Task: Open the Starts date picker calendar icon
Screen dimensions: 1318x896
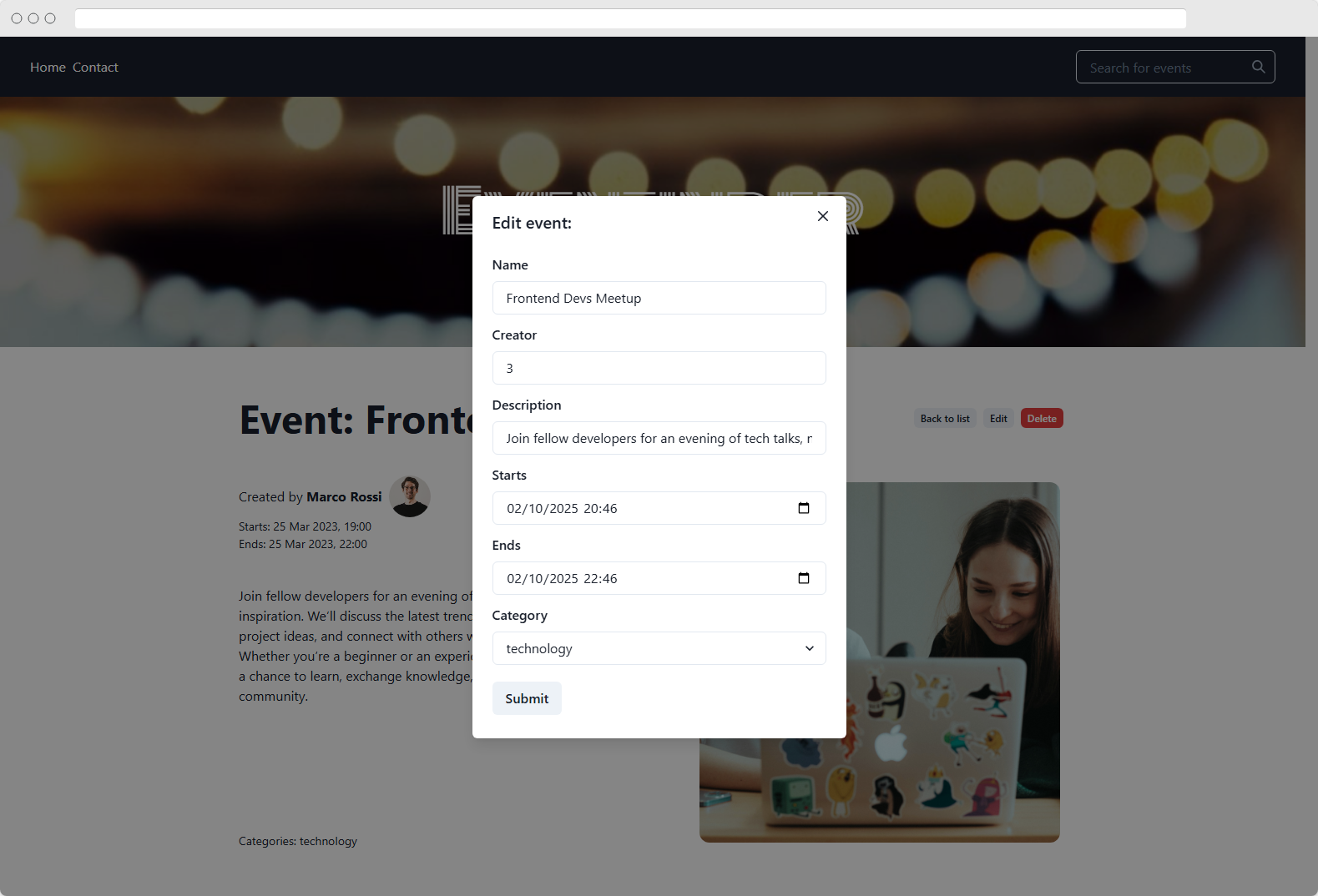Action: pyautogui.click(x=804, y=508)
